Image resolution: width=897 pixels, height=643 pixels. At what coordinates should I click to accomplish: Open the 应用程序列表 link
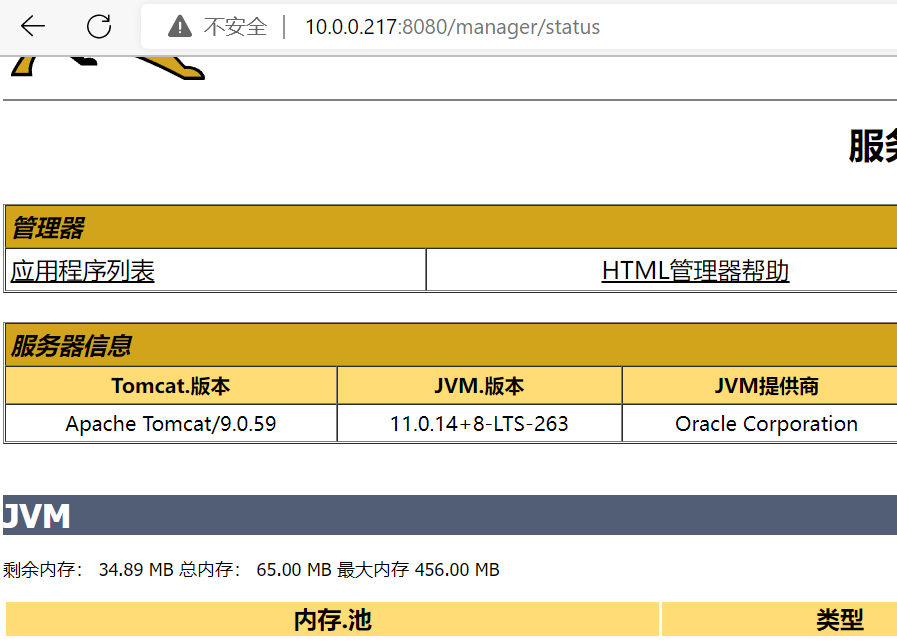(x=82, y=271)
